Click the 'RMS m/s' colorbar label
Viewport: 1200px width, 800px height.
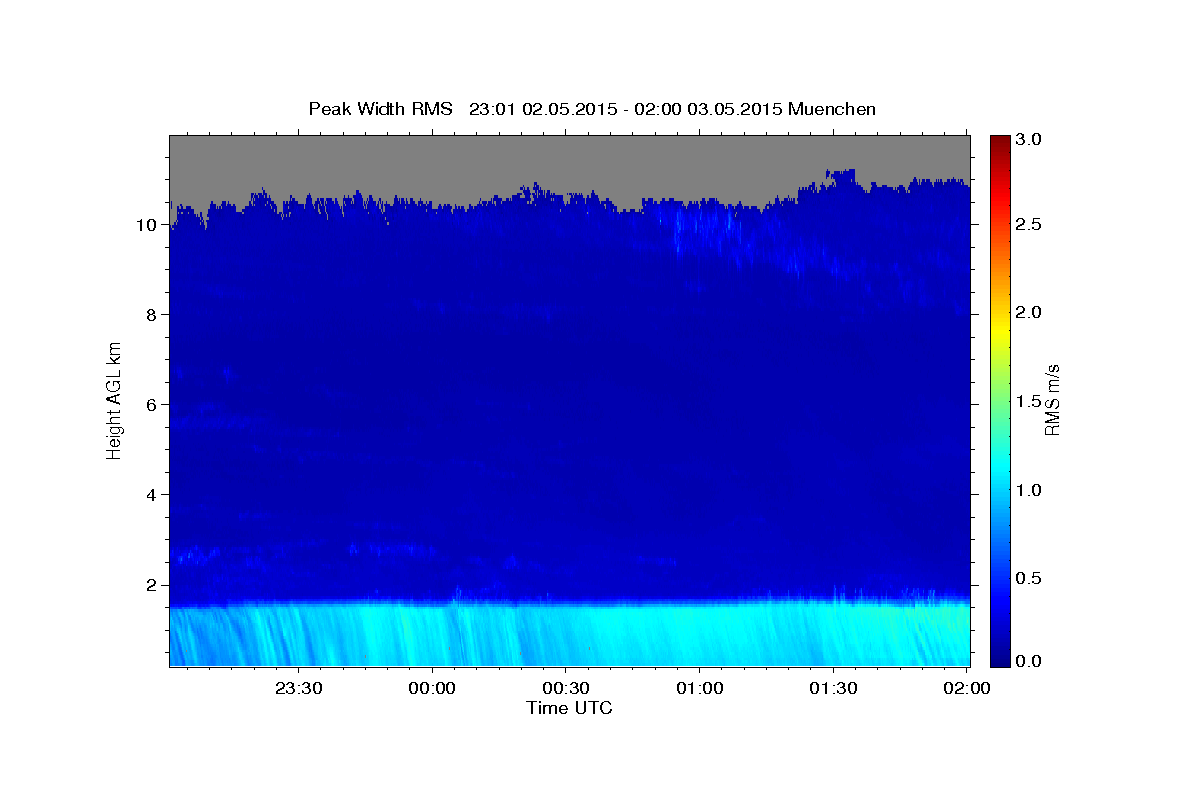tap(1052, 398)
